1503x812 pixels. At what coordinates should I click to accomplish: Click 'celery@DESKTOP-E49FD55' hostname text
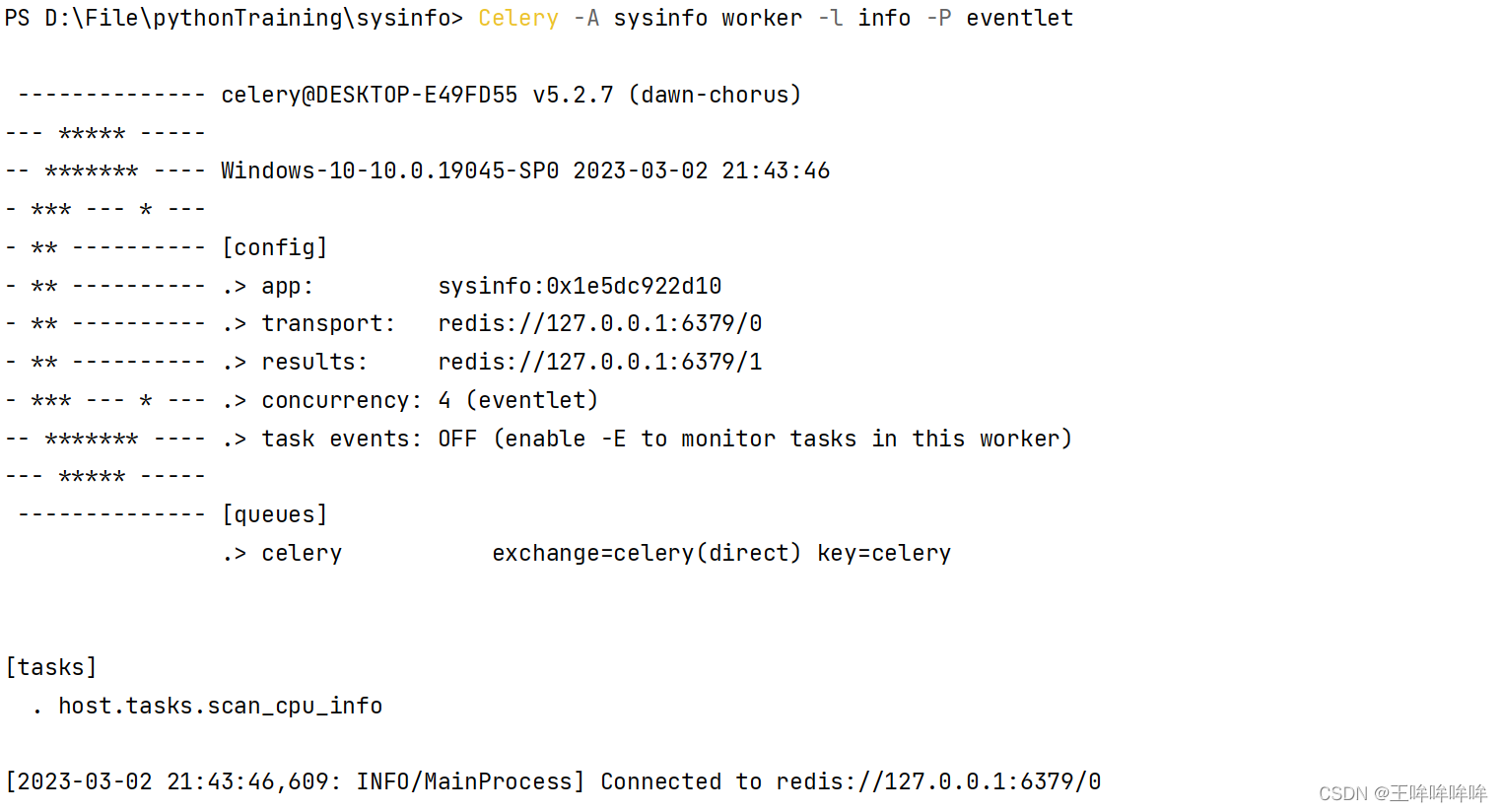pos(370,96)
